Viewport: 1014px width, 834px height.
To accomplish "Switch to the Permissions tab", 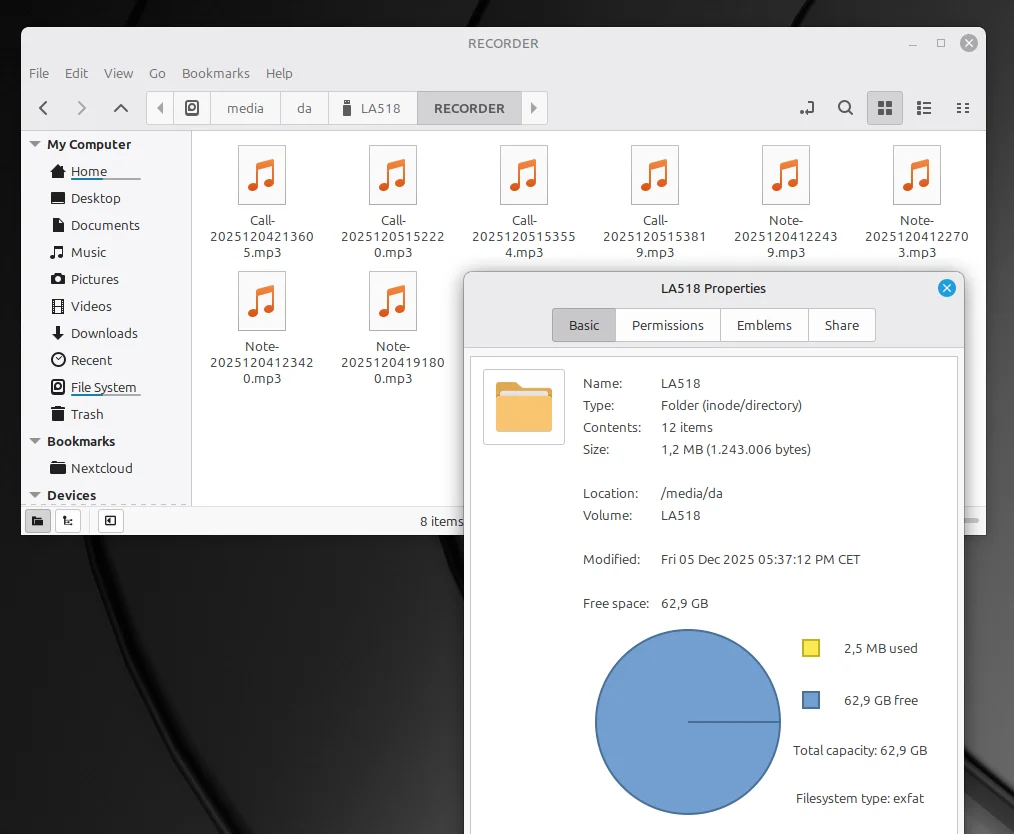I will (x=667, y=325).
